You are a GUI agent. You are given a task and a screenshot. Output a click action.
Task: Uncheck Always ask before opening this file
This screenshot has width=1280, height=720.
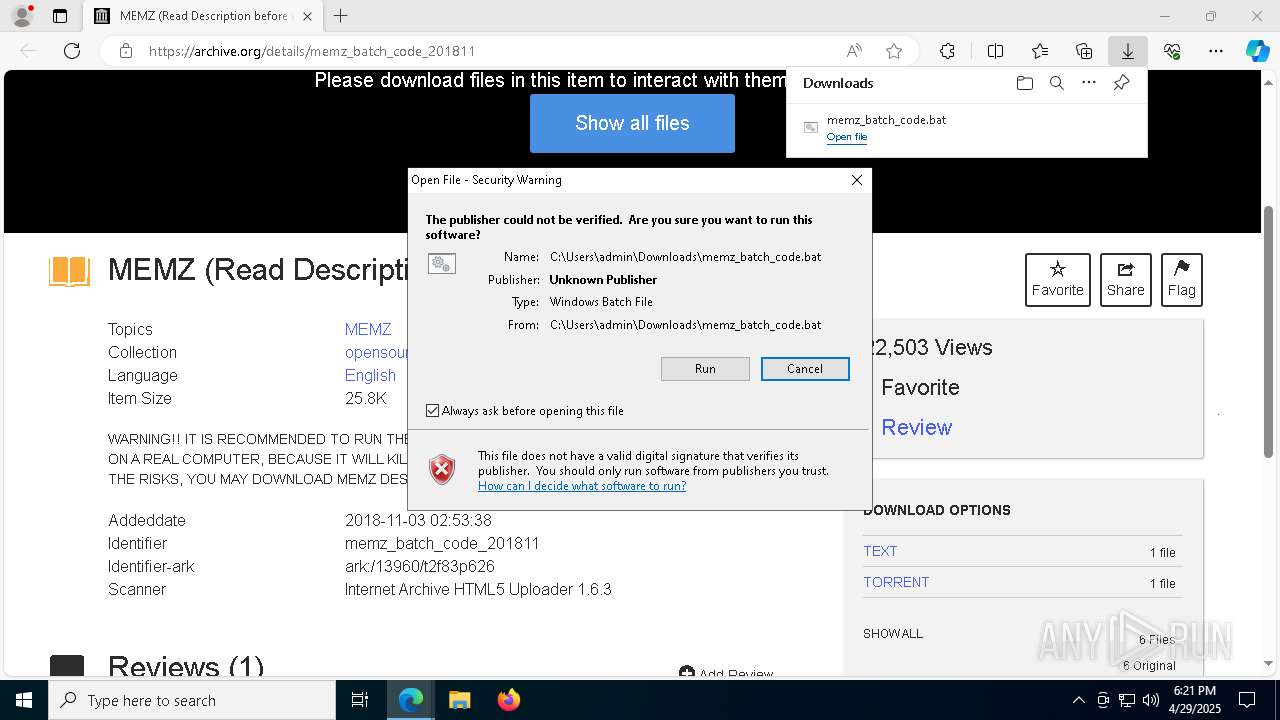pos(432,411)
